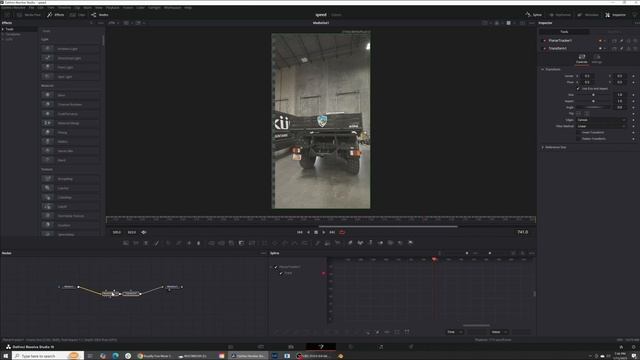Click the Center X input field

[x=587, y=76]
